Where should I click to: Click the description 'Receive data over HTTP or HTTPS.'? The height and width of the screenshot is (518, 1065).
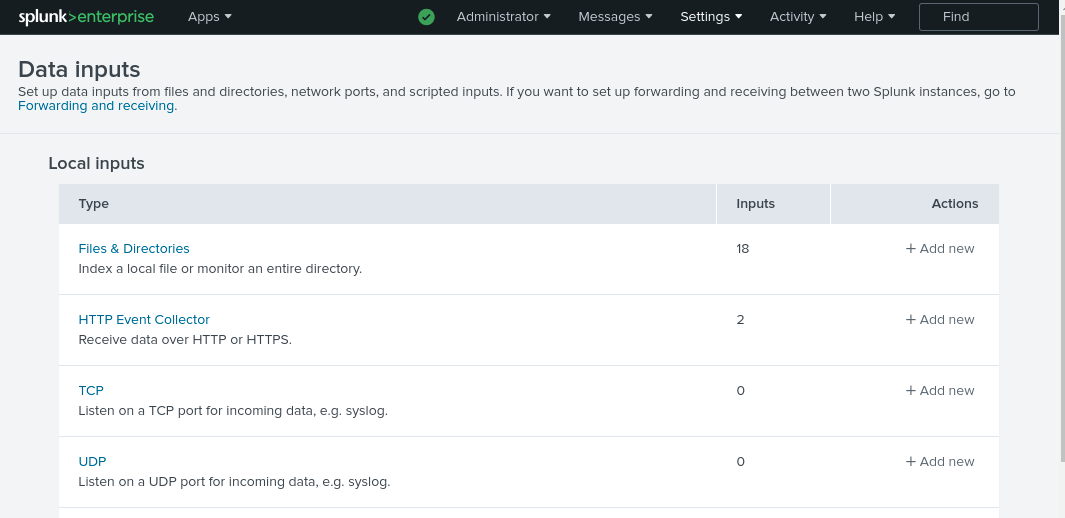pyautogui.click(x=185, y=339)
